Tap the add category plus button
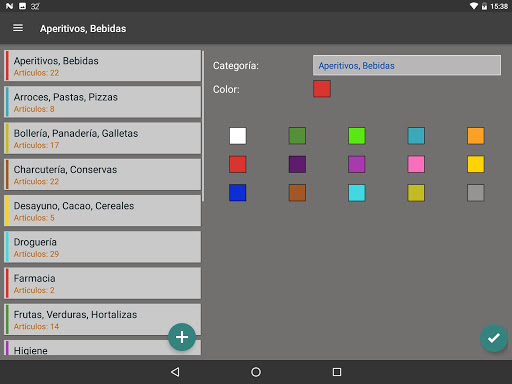This screenshot has width=512, height=384. pyautogui.click(x=182, y=337)
